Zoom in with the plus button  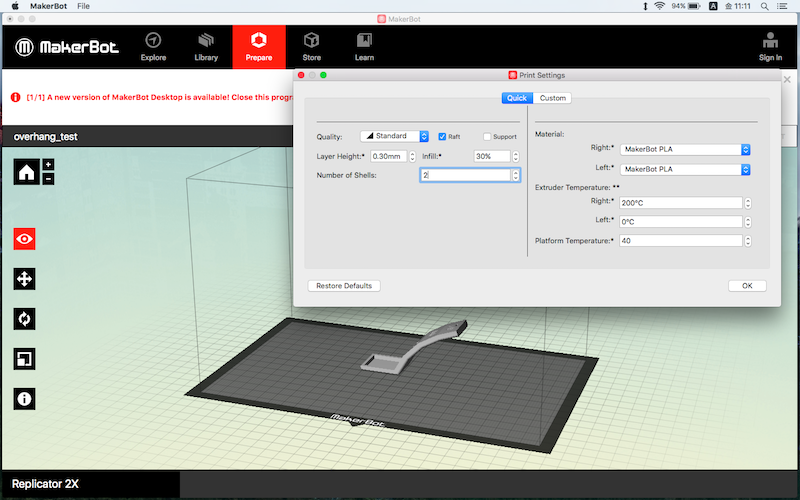click(48, 164)
